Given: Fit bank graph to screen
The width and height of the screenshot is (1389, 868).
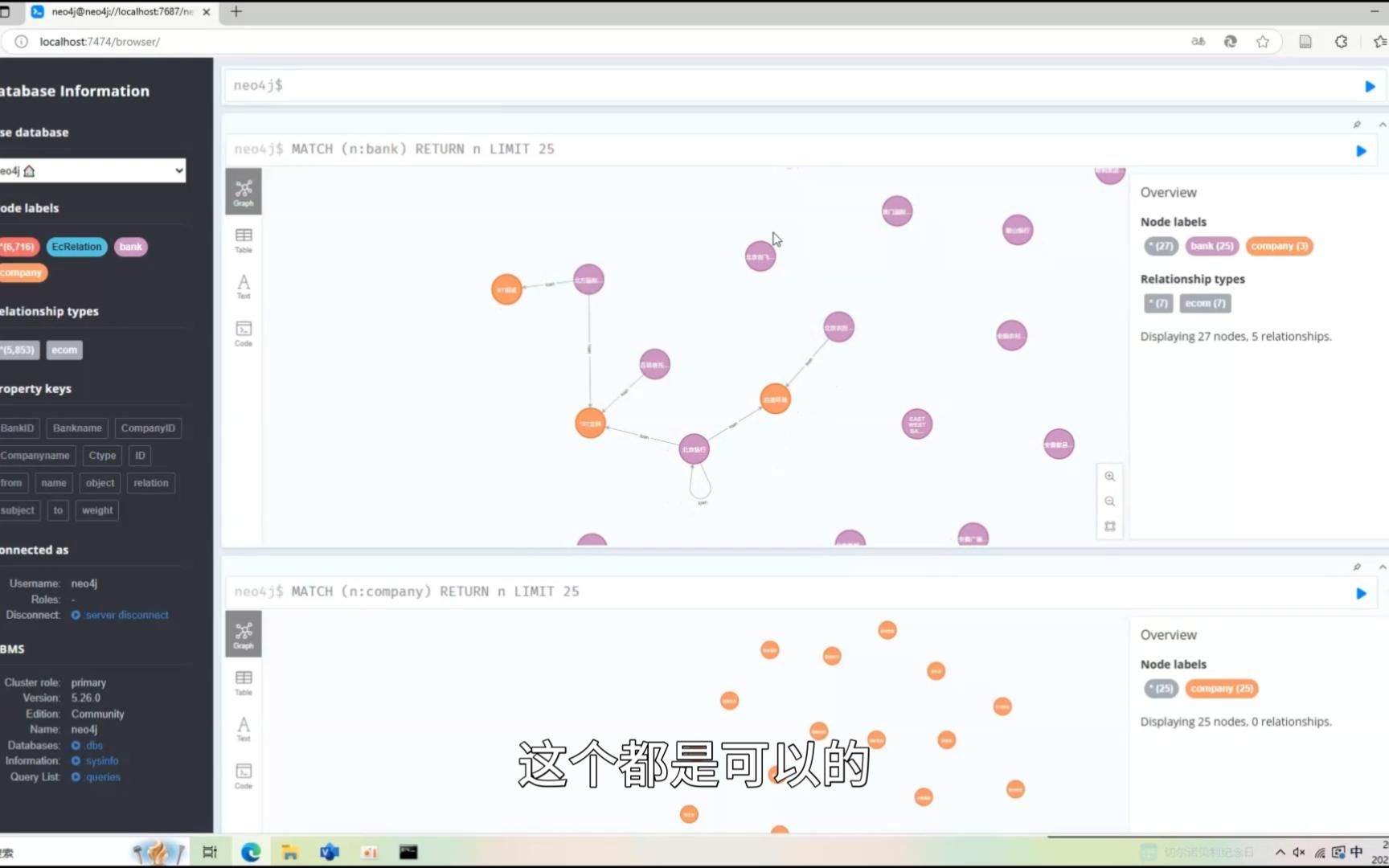Looking at the screenshot, I should tap(1109, 526).
